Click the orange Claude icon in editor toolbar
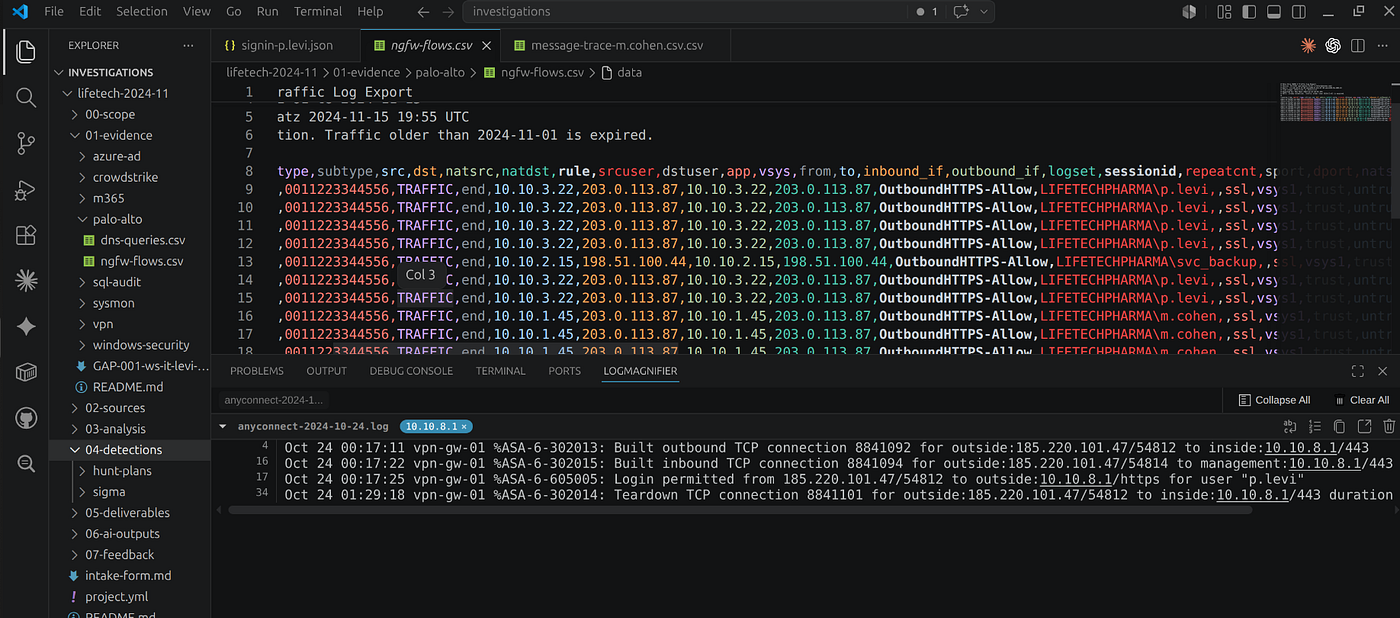The height and width of the screenshot is (618, 1400). click(x=1308, y=46)
